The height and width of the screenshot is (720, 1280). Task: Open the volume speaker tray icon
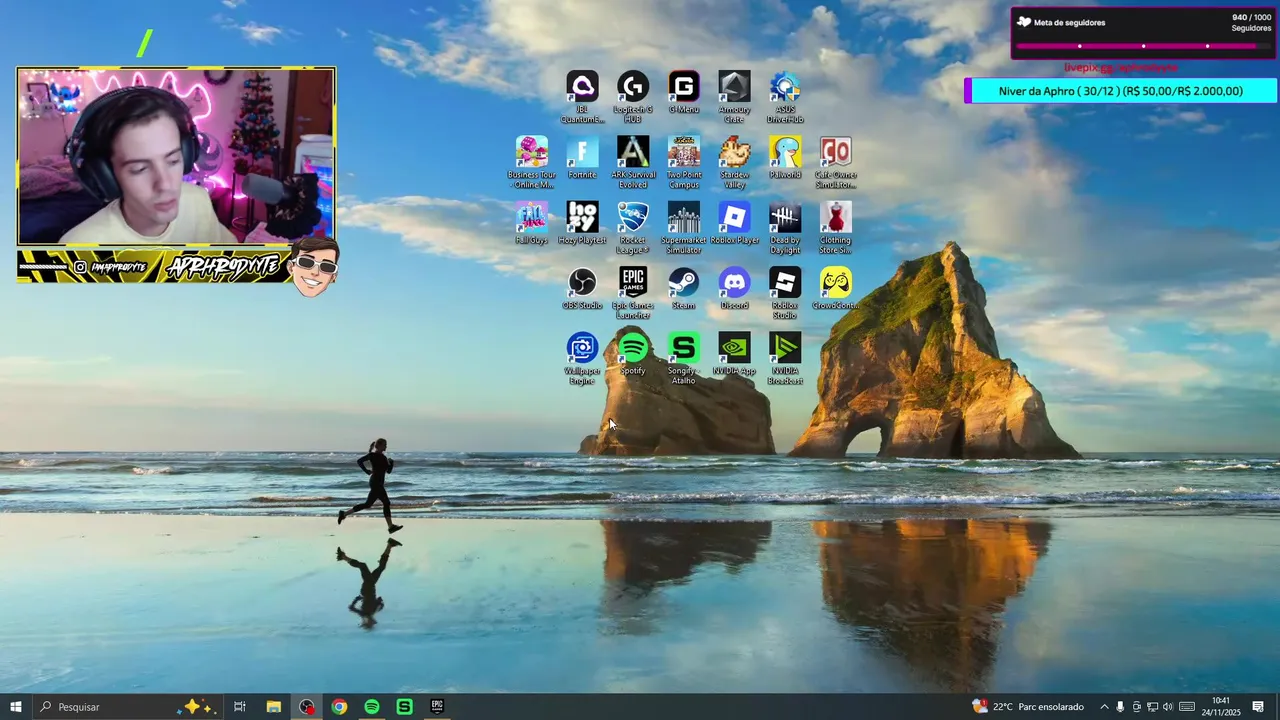(1168, 707)
